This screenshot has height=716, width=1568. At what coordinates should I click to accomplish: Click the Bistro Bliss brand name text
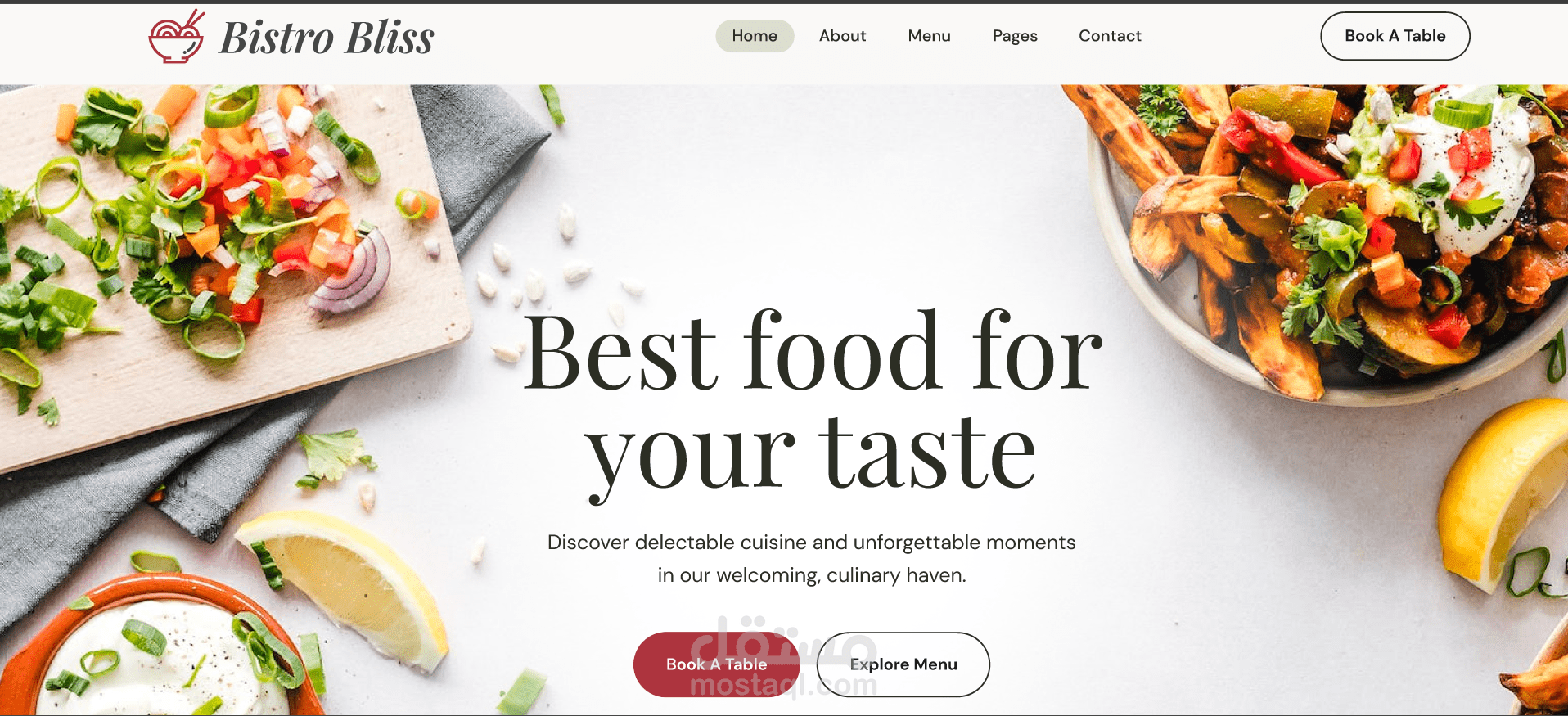[x=327, y=38]
